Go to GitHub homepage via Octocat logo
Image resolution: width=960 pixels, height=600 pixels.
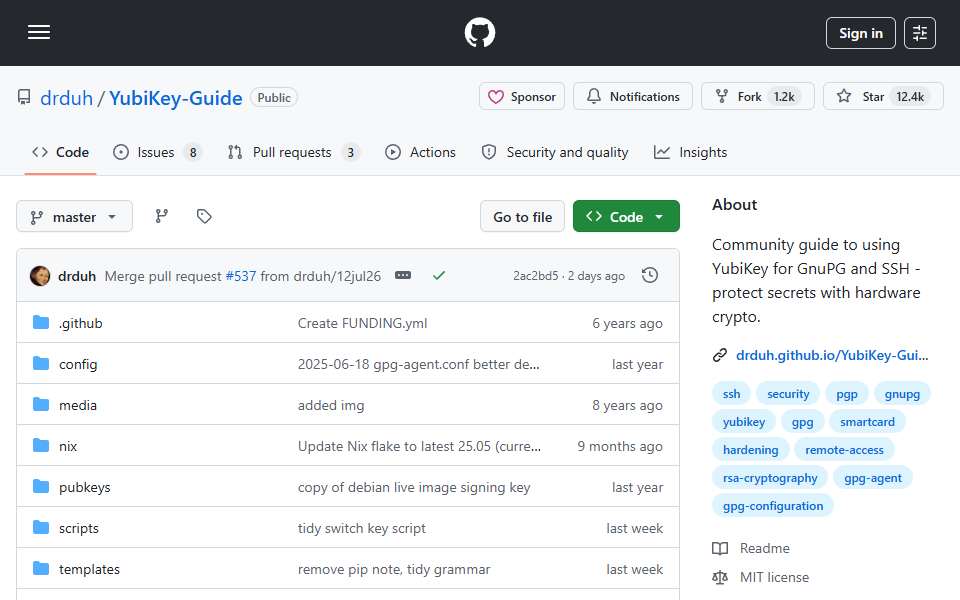pyautogui.click(x=479, y=32)
